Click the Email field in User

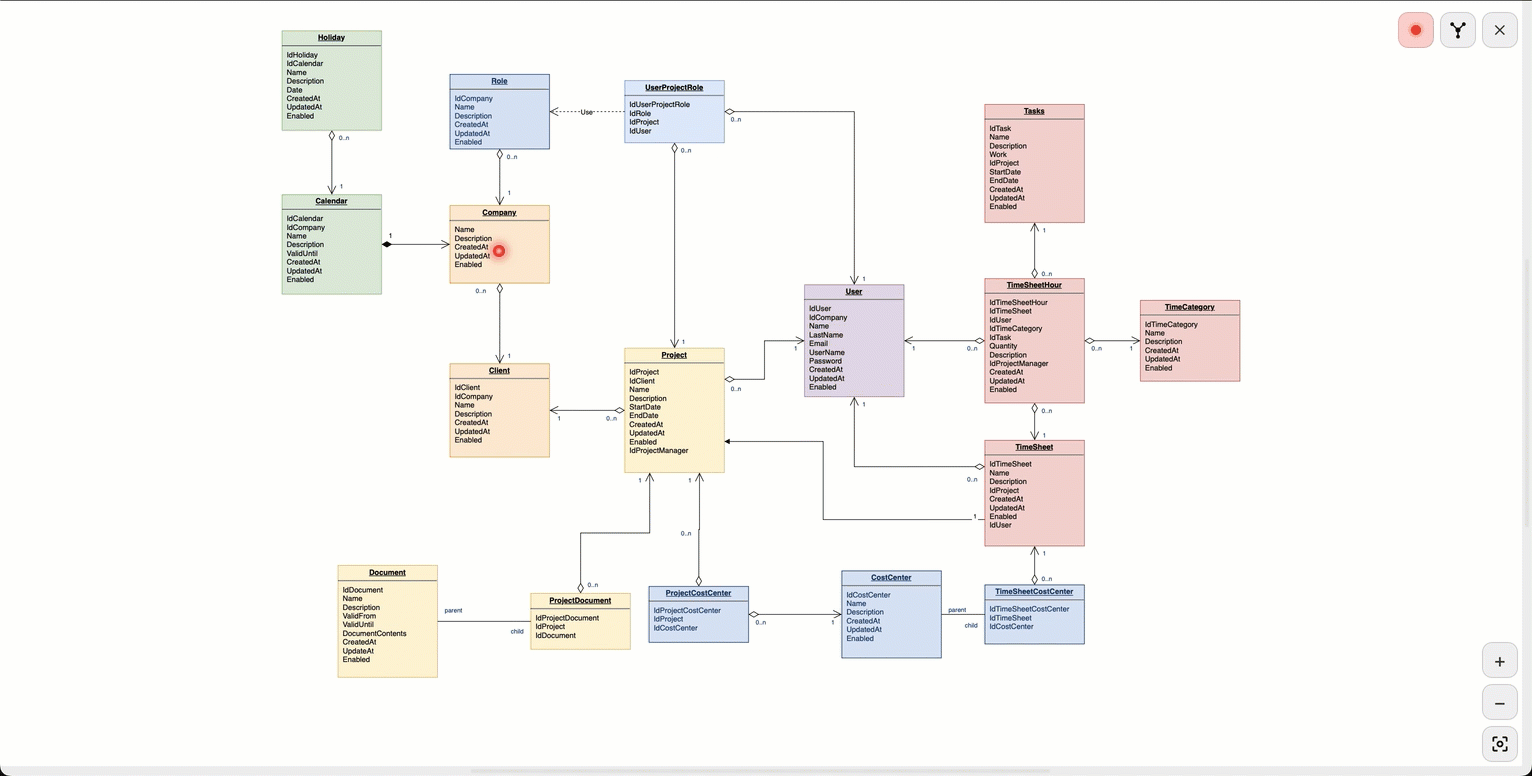coord(818,343)
